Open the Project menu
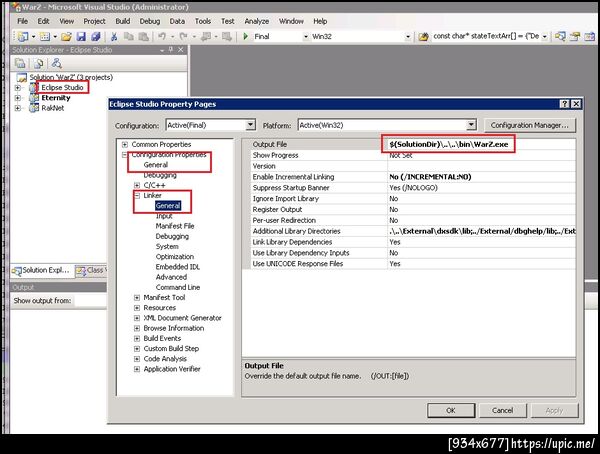This screenshot has height=454, width=600. click(x=94, y=21)
